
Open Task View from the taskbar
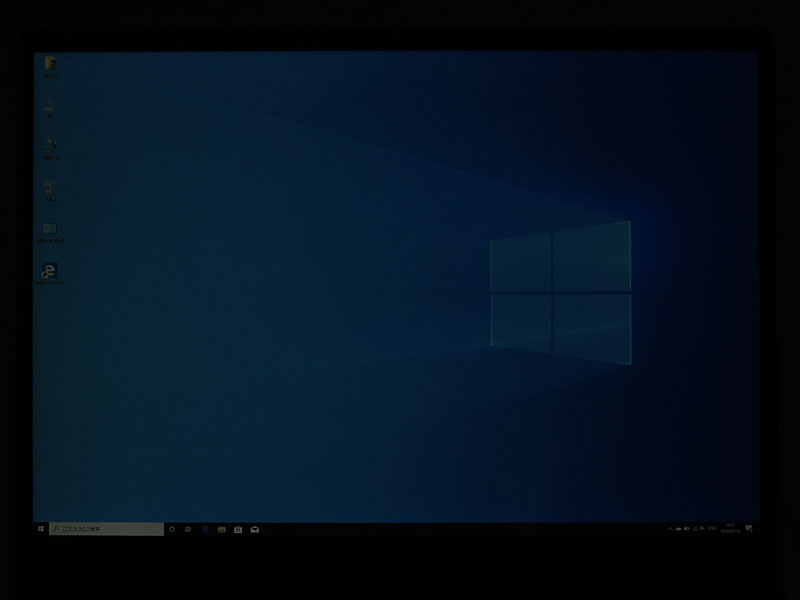[188, 529]
